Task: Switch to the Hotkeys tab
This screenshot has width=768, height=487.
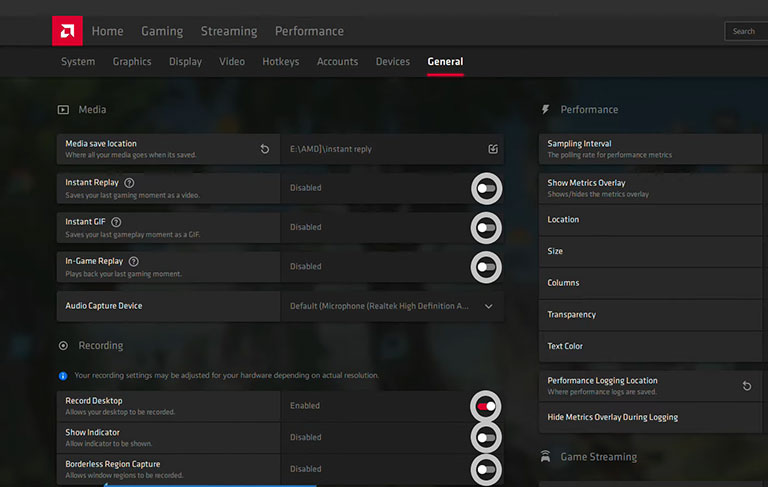Action: click(281, 62)
